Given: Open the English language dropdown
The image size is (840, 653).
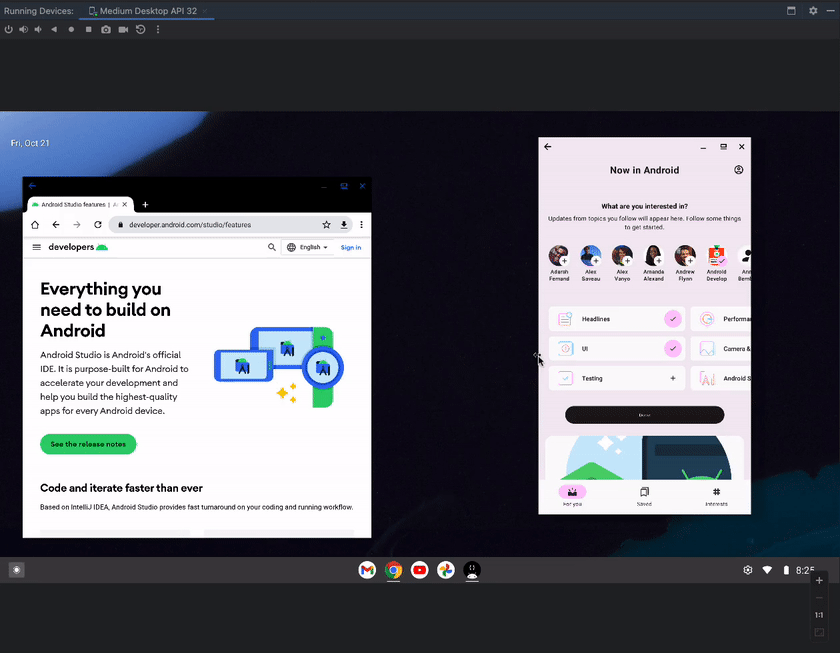Looking at the screenshot, I should point(308,247).
